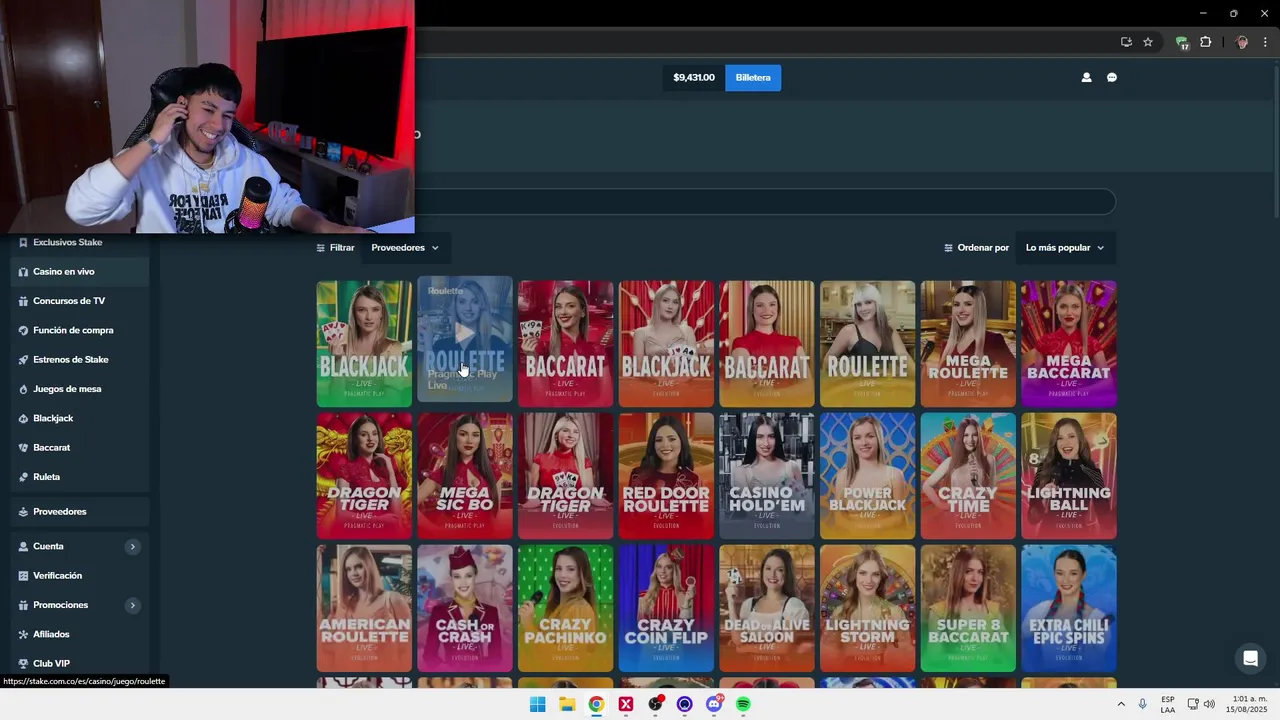Open the green extension with badge 17
The image size is (1280, 720).
click(x=1182, y=42)
